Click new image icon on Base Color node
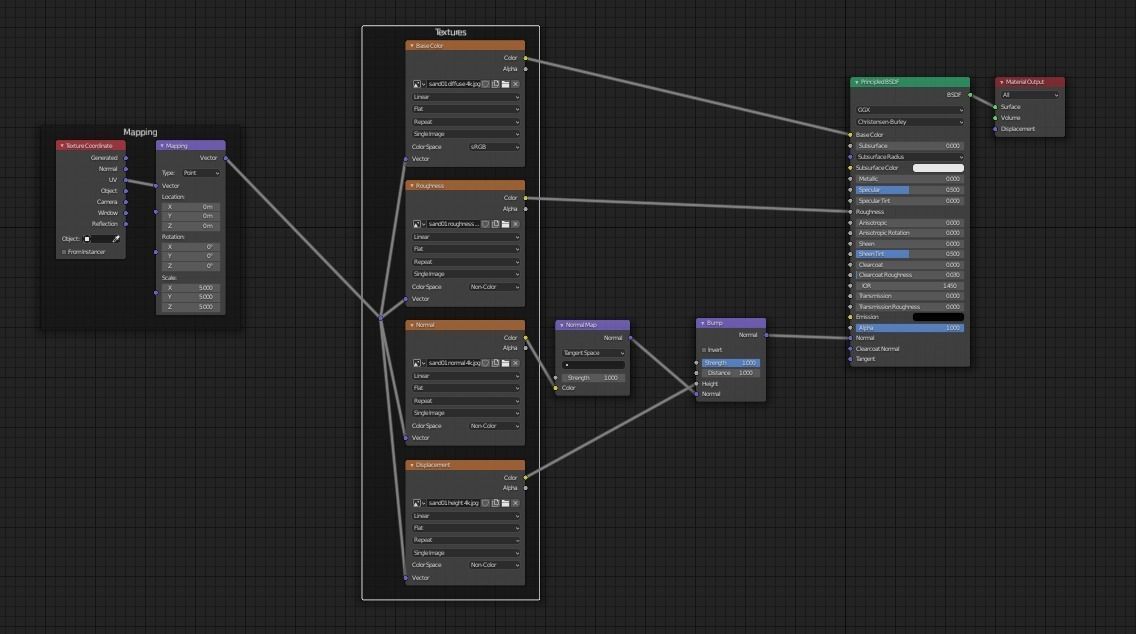This screenshot has width=1136, height=634. pos(496,84)
